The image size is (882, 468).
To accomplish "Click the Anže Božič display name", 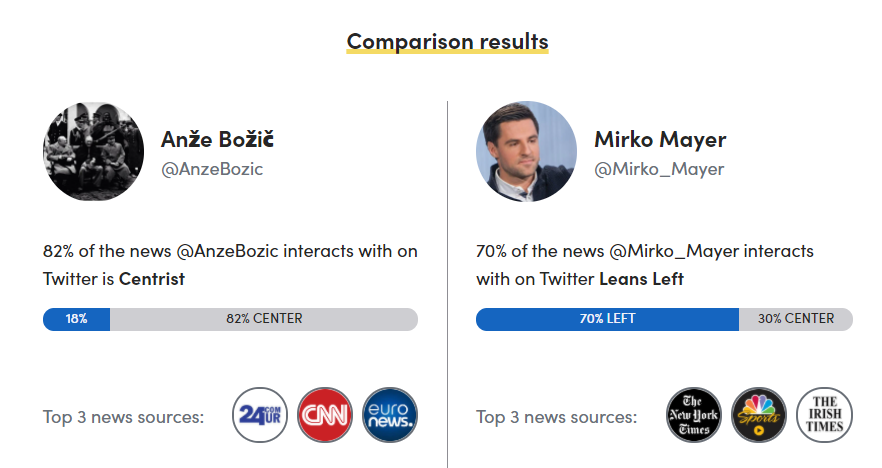I will 217,139.
